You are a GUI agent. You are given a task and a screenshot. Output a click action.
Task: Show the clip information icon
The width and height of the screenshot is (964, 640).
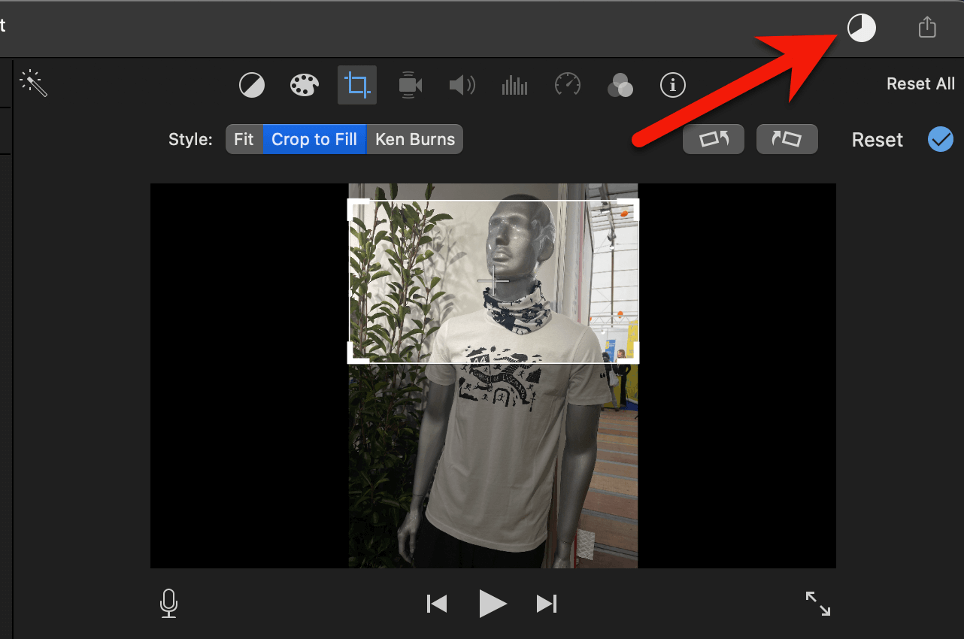point(673,85)
